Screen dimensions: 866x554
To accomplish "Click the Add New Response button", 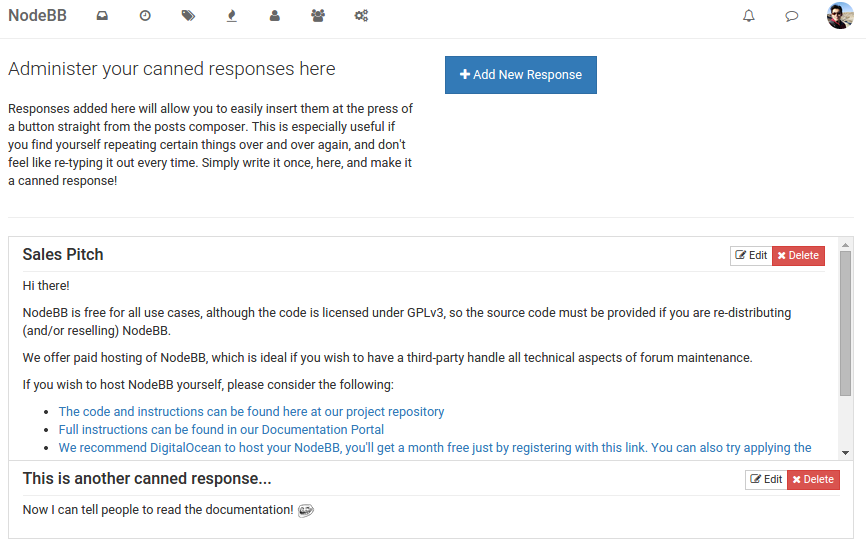I will coord(521,75).
